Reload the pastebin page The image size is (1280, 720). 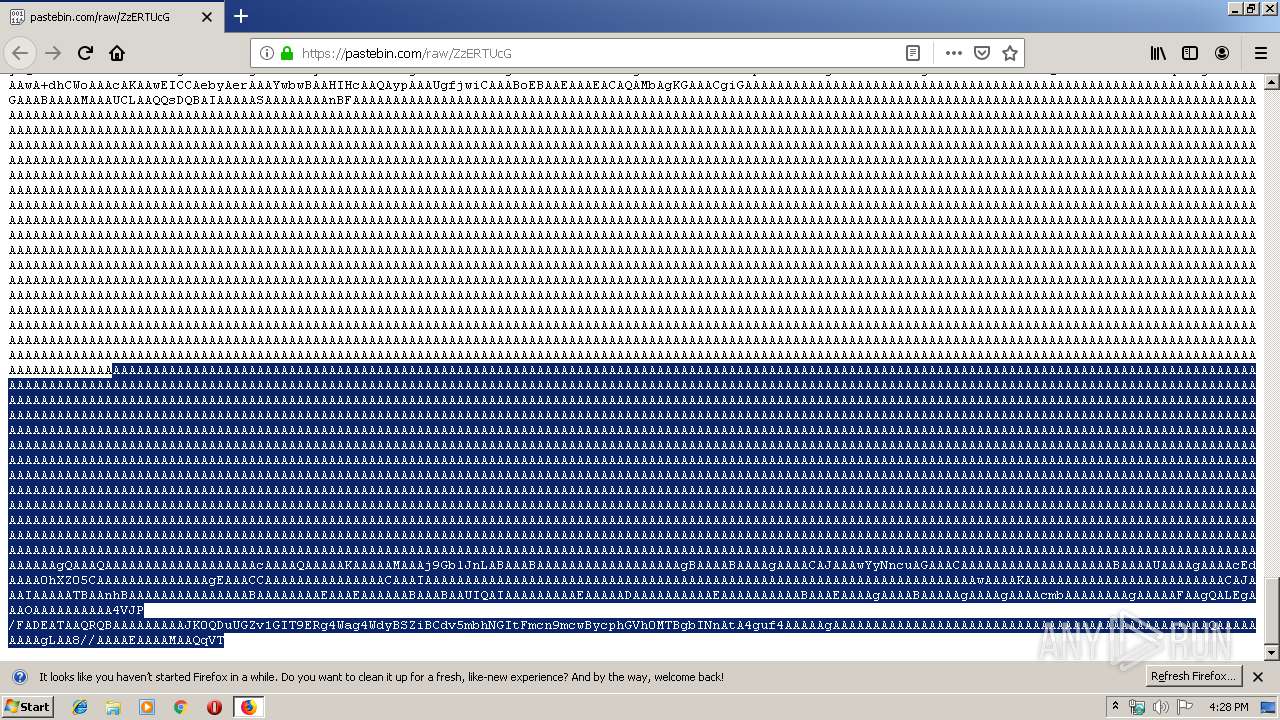pos(85,53)
